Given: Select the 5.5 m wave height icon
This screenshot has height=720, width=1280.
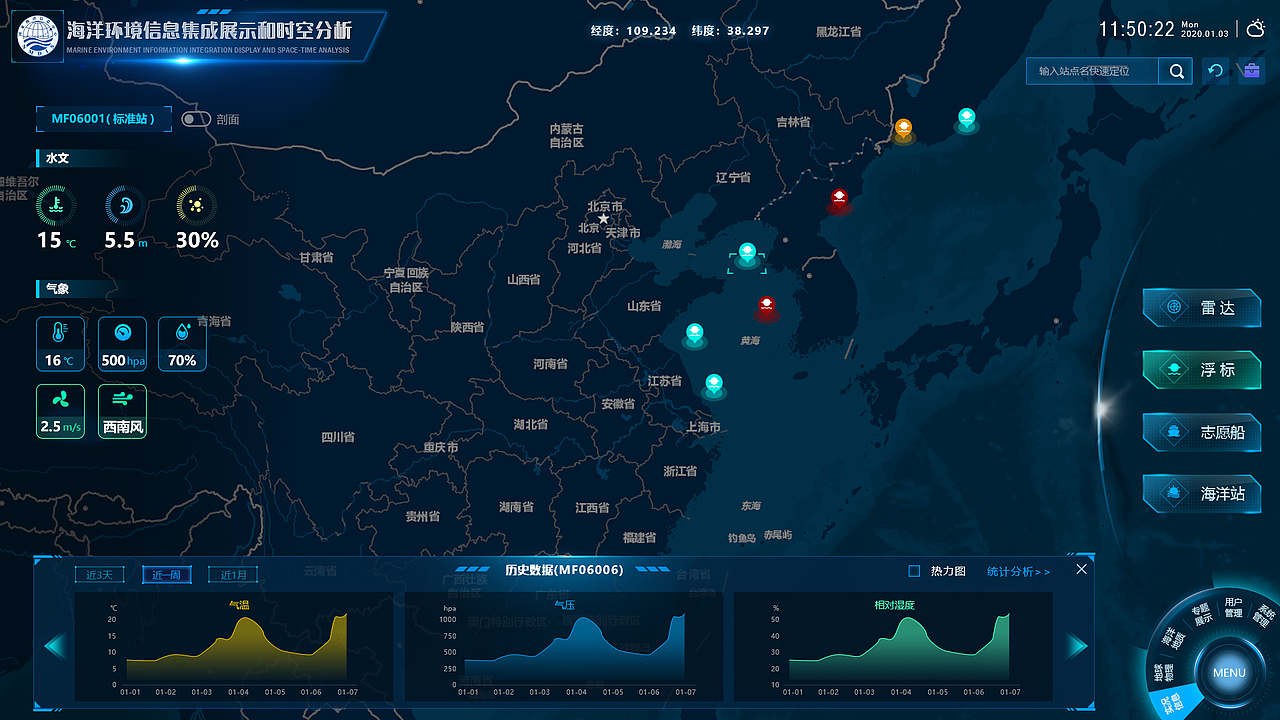Looking at the screenshot, I should click(125, 205).
